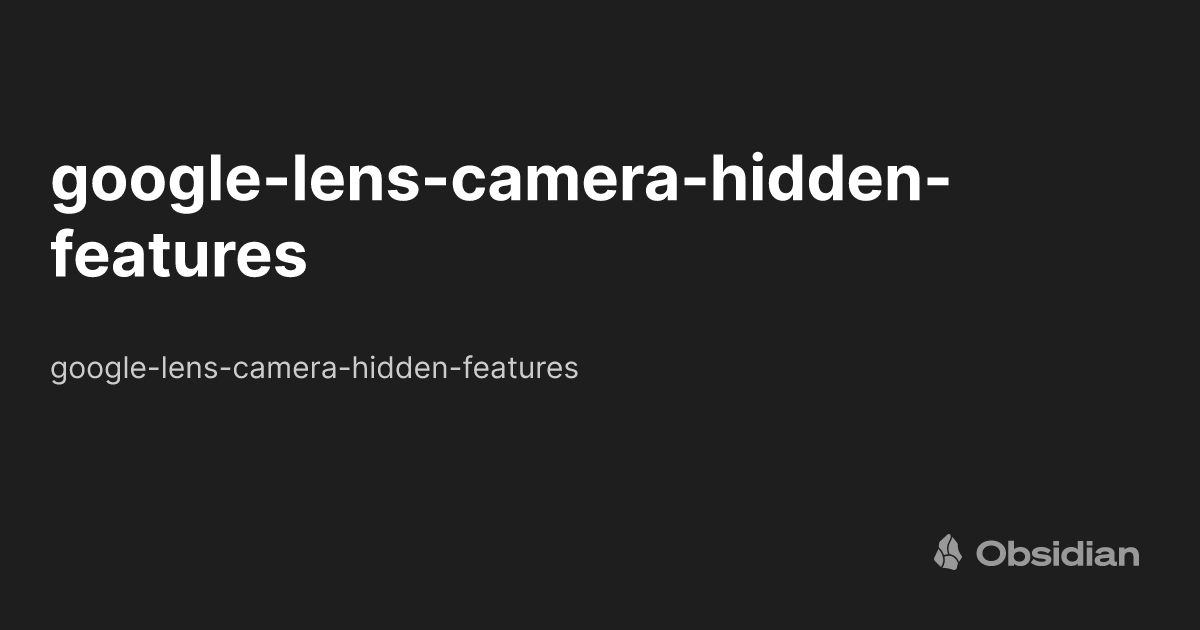Click the Obsidian crystal logo icon
The image size is (1200, 630).
(948, 552)
